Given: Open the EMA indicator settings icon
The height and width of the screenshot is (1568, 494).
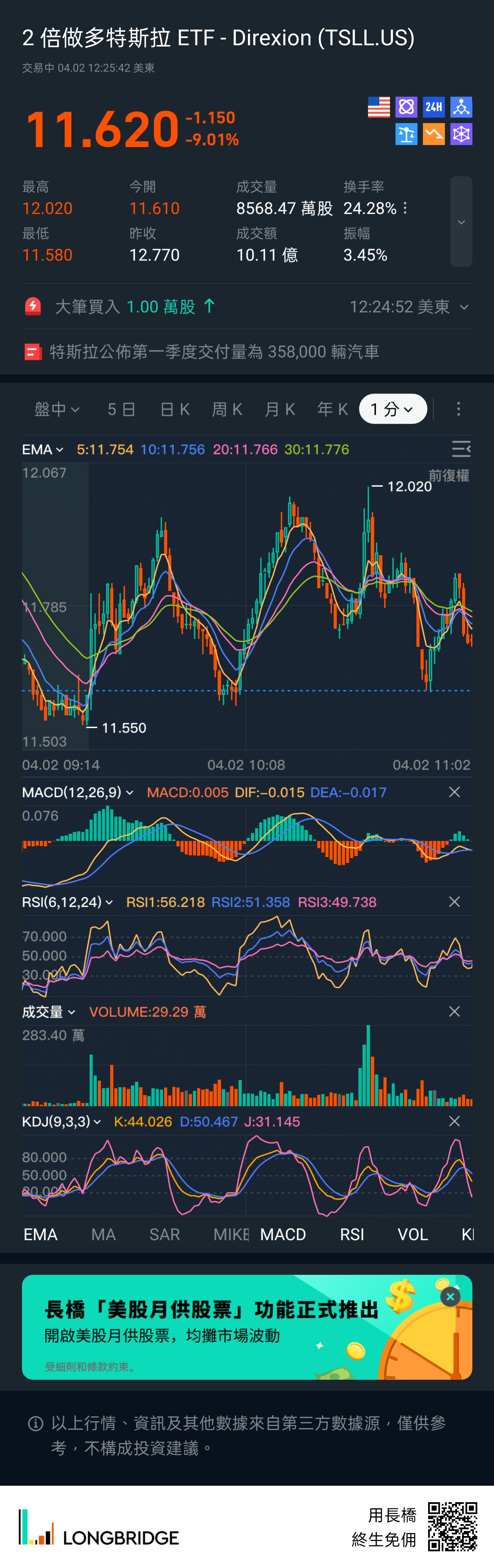Looking at the screenshot, I should click(x=460, y=449).
